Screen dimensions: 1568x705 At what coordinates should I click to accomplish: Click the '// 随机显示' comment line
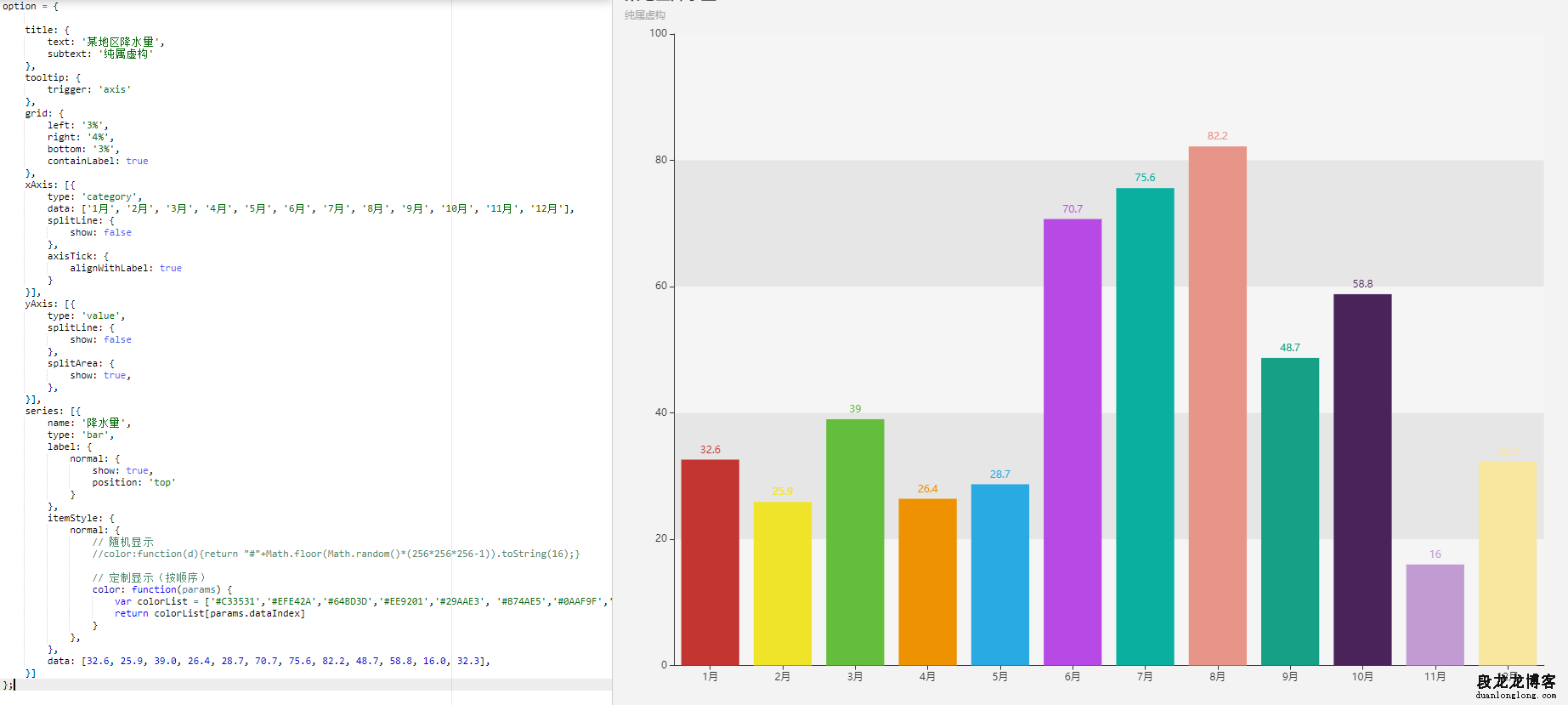tap(123, 542)
